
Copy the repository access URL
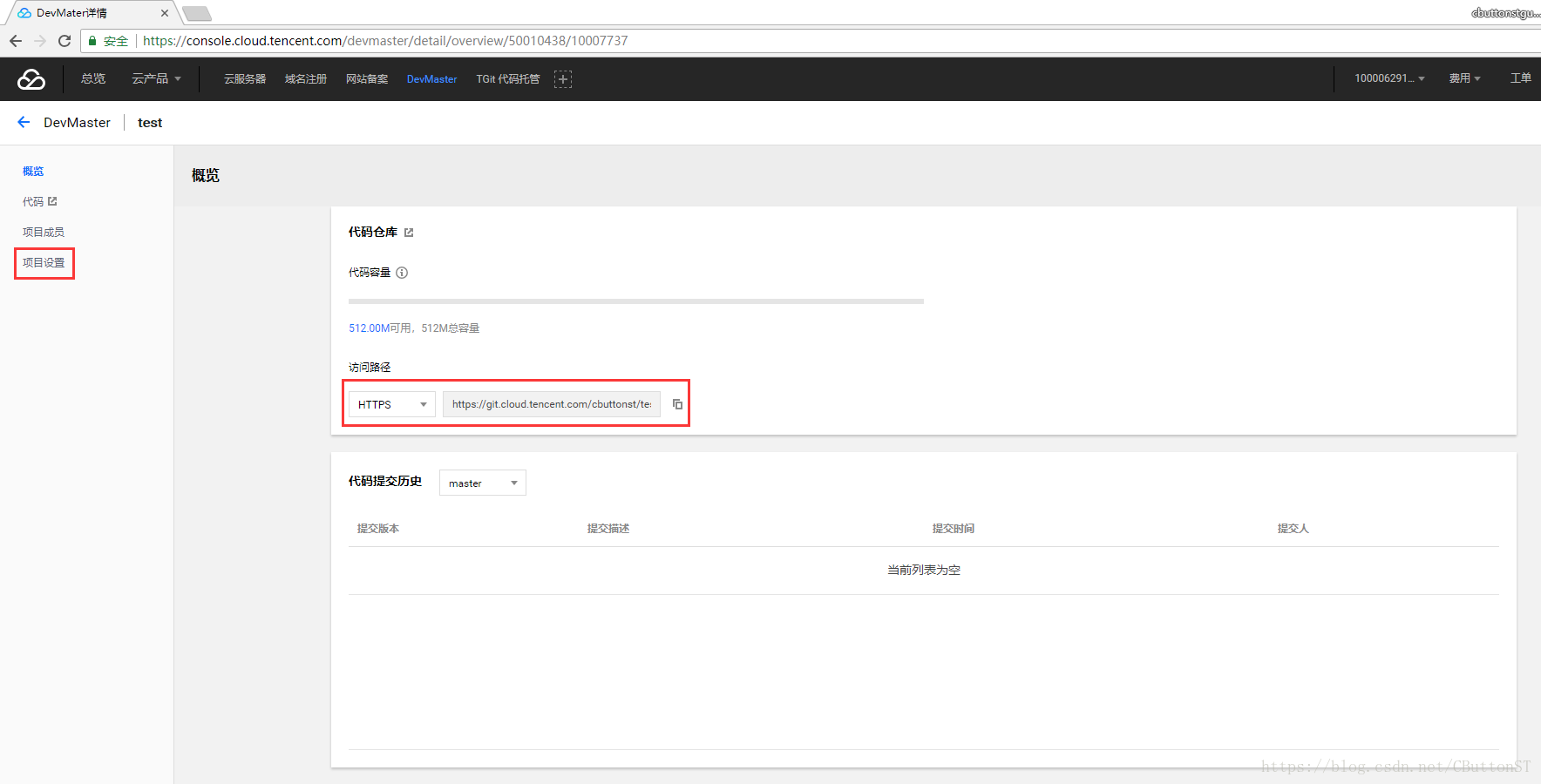click(677, 404)
